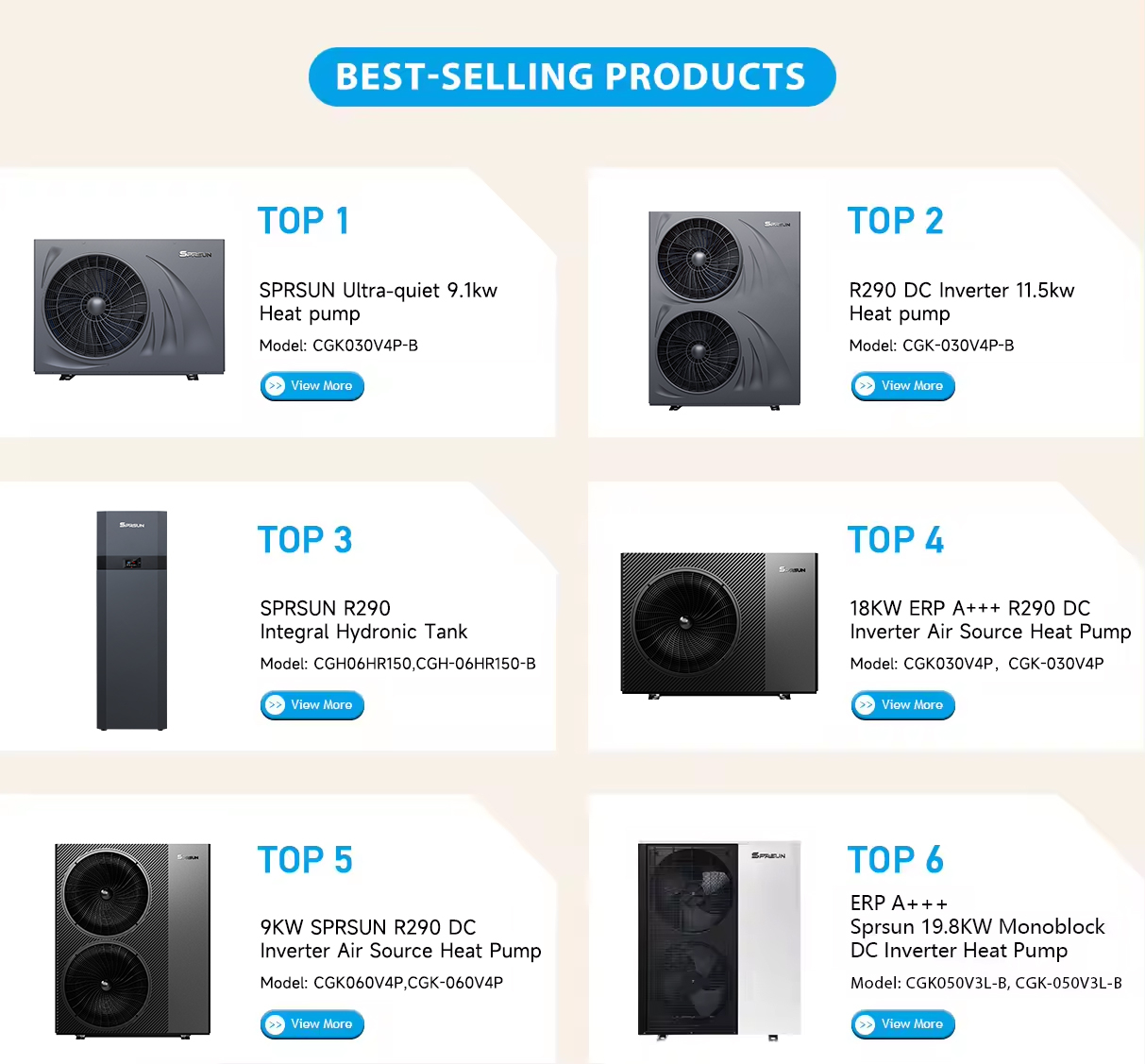Click the 18KW single-fan heat pump image

(x=718, y=625)
